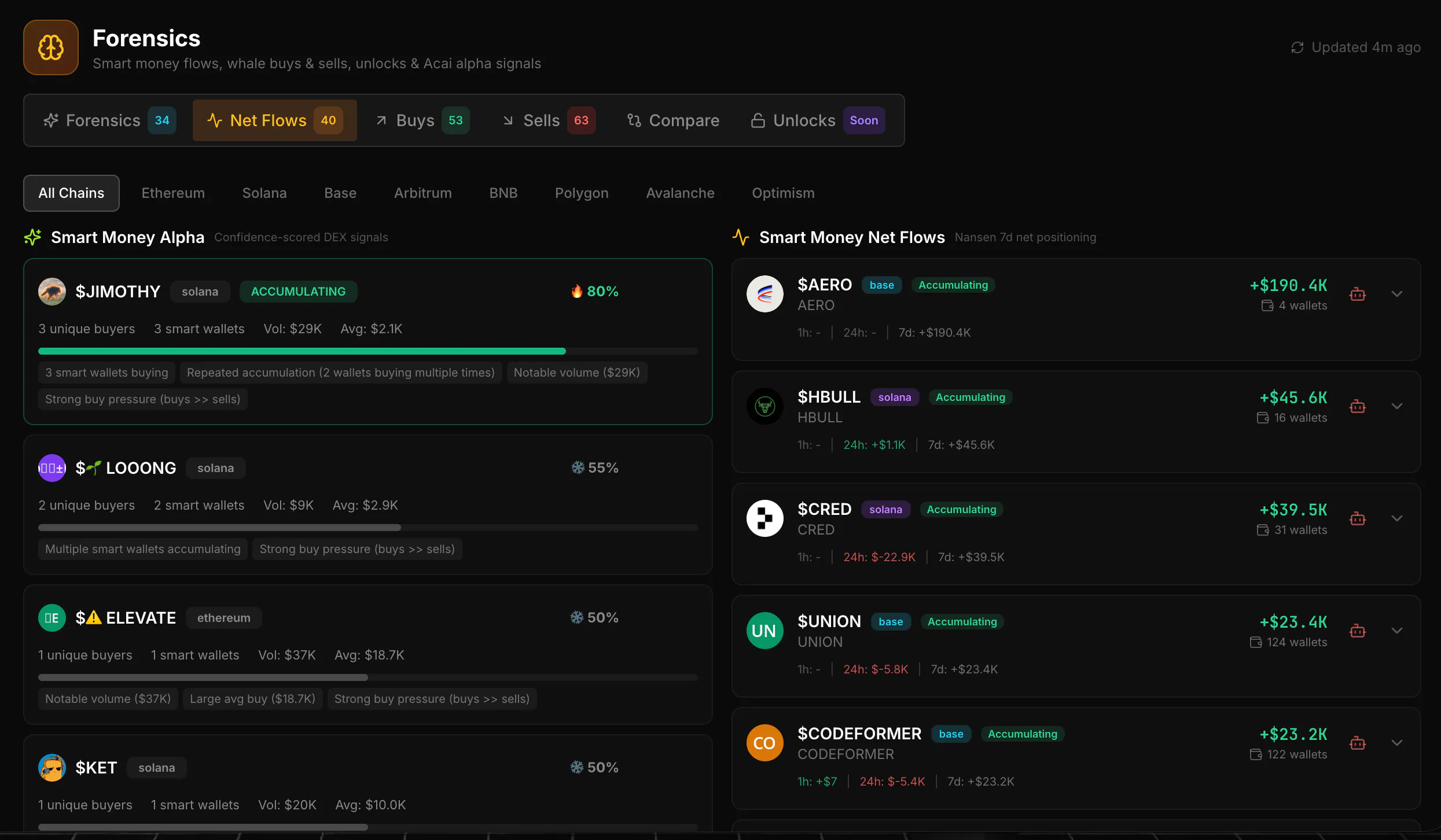Click the snowflake icon on the $KET card

coord(577,767)
